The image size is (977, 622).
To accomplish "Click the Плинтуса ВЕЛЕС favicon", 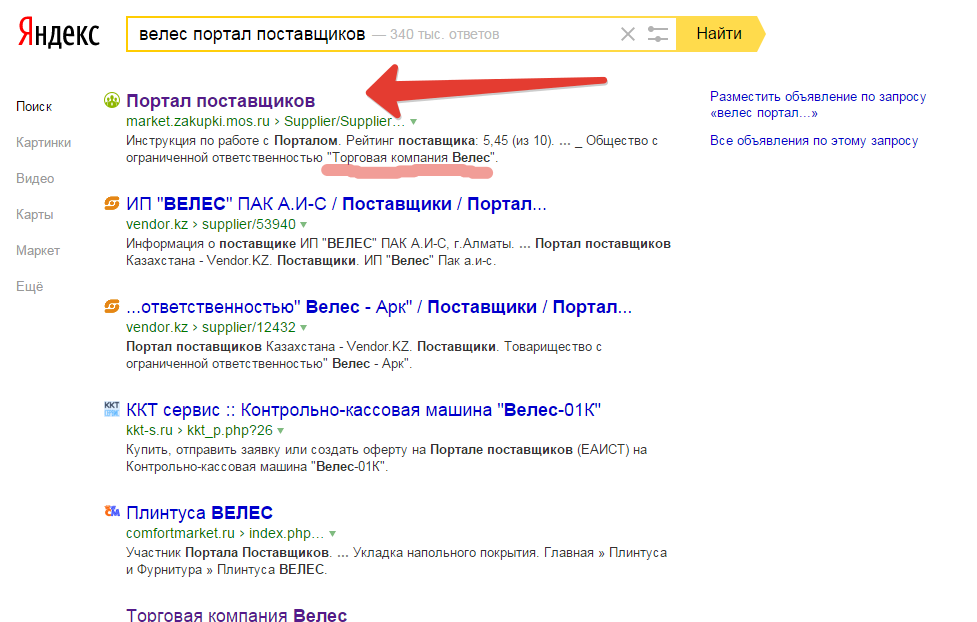I will 112,512.
